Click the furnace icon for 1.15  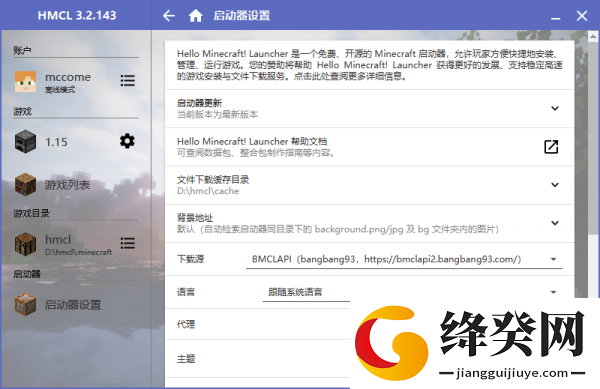coord(25,142)
